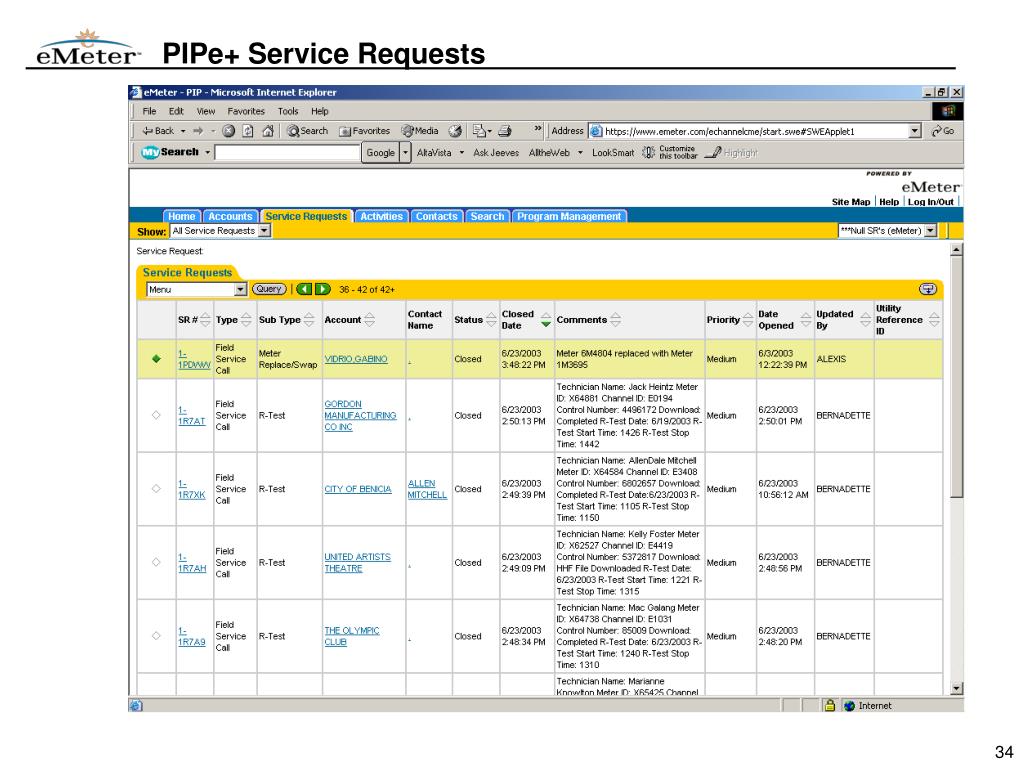This screenshot has width=1024, height=768.
Task: Open the MySearch dropdown arrow
Action: 208,152
